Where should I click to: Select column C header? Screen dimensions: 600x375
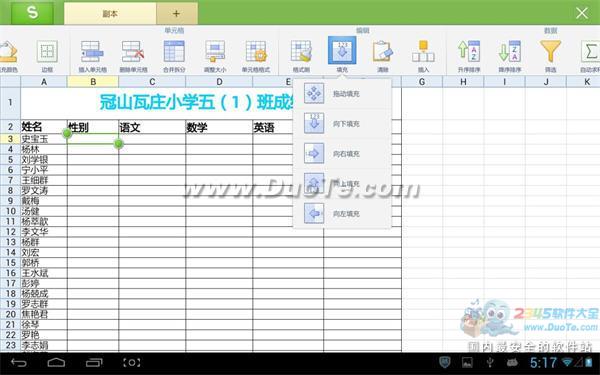(152, 82)
